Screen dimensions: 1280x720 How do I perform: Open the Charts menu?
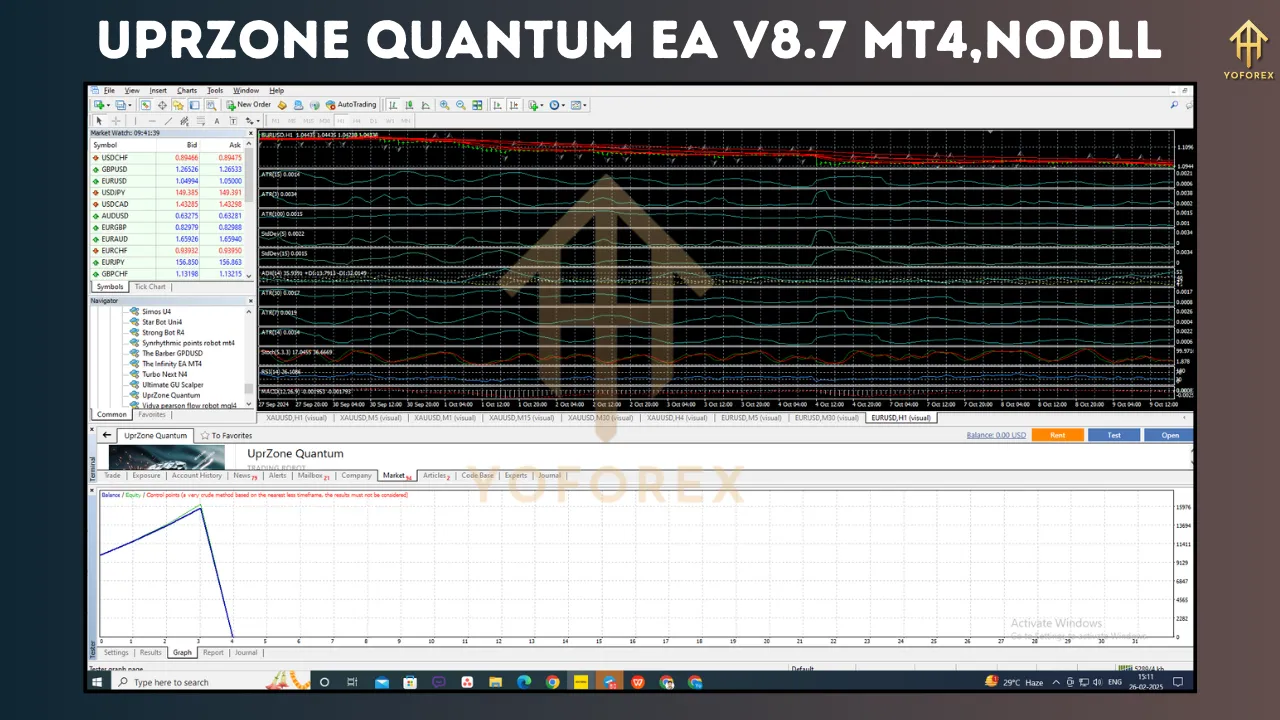(187, 90)
